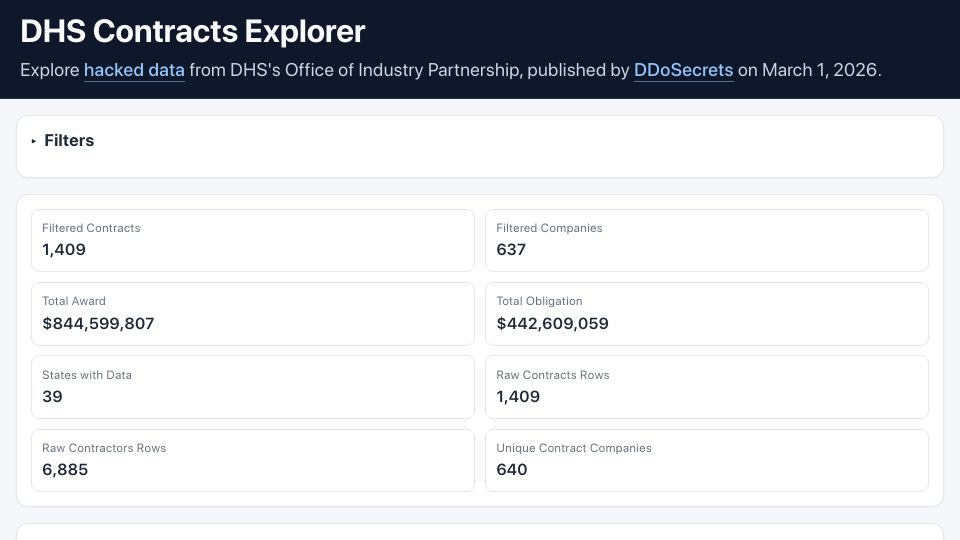Click the Unique Contract Companies label

(x=574, y=448)
